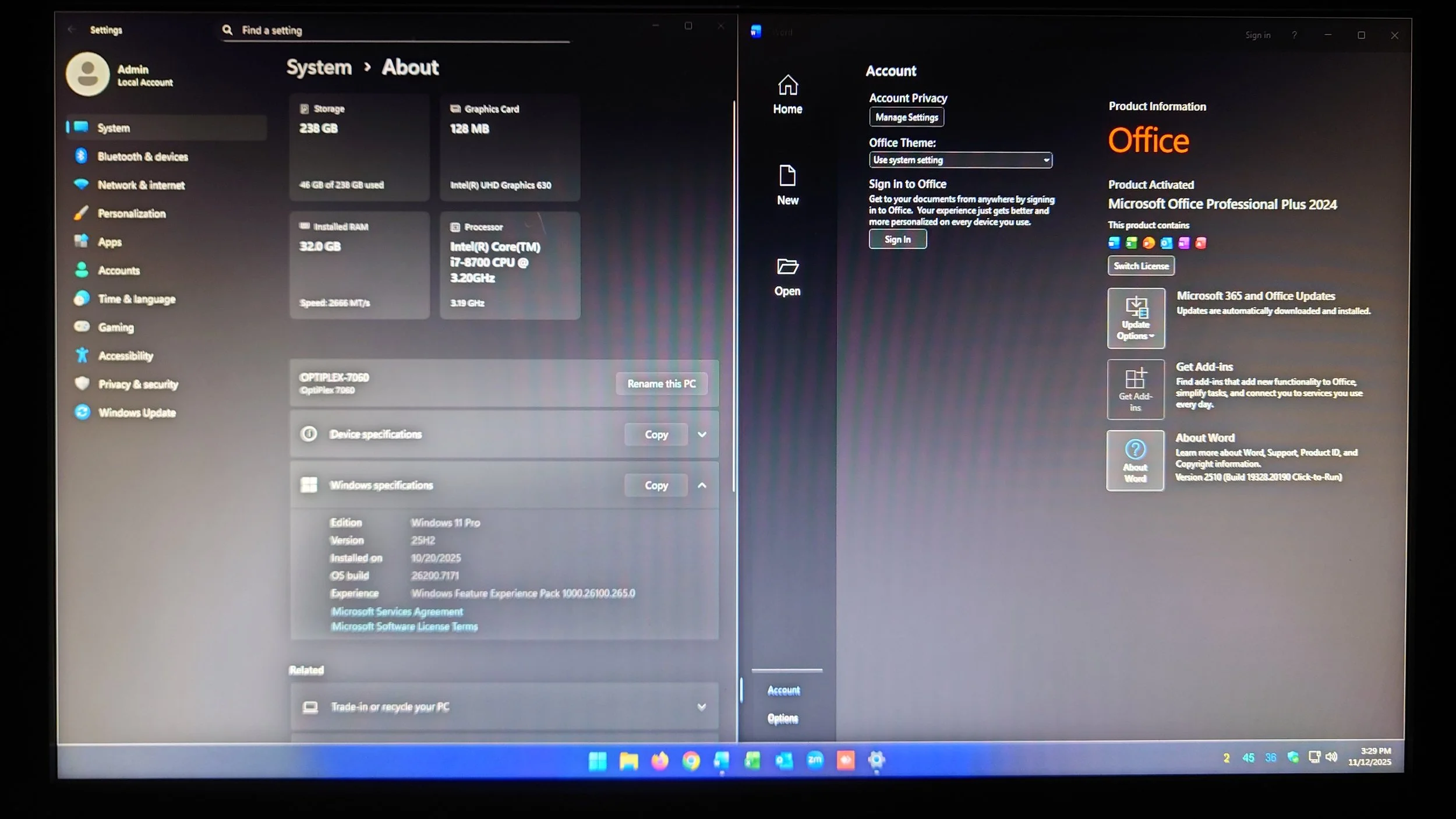This screenshot has width=1456, height=819.
Task: Open the Update Options button
Action: (1136, 318)
